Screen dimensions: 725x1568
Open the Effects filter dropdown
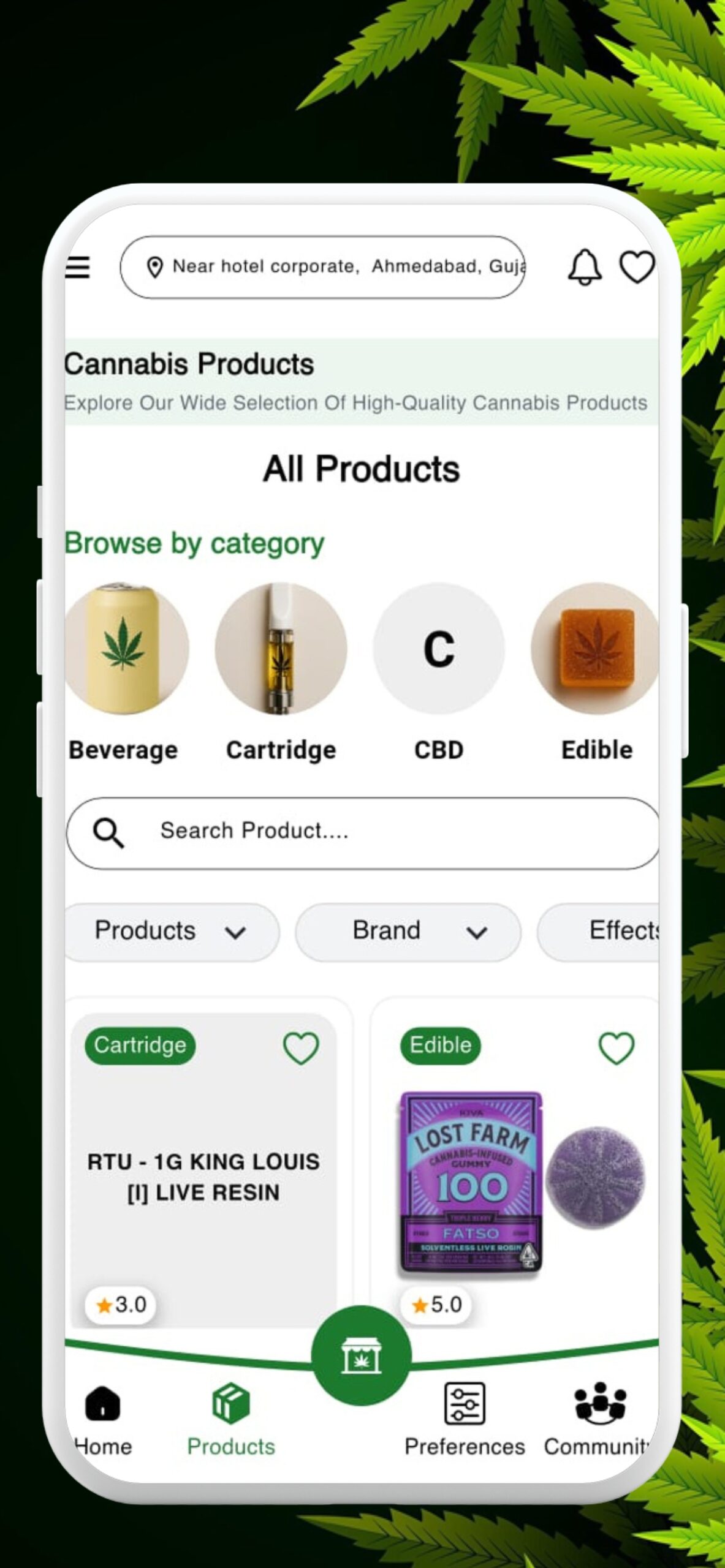pyautogui.click(x=598, y=932)
